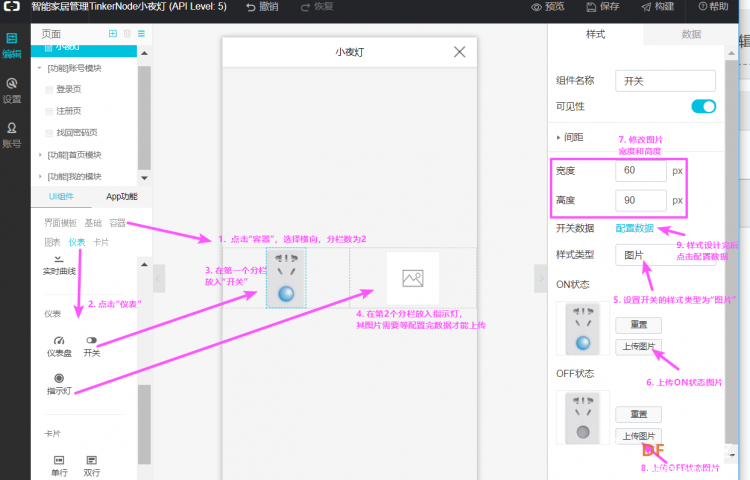Select the 卡片 category

(x=100, y=242)
